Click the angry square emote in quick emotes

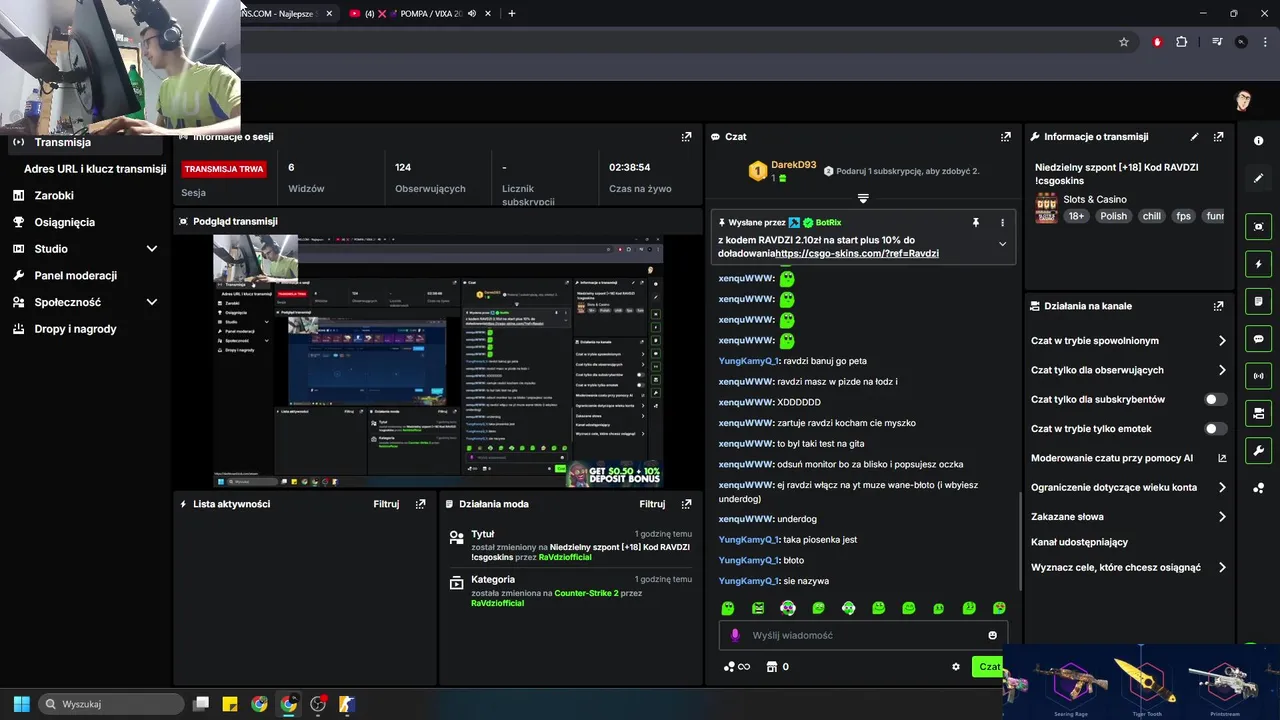coord(758,608)
